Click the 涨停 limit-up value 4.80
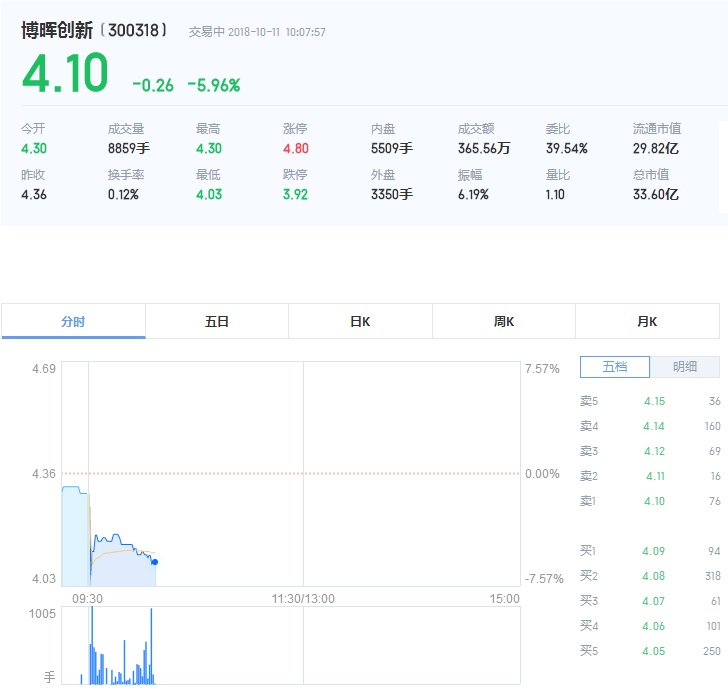 [x=296, y=149]
